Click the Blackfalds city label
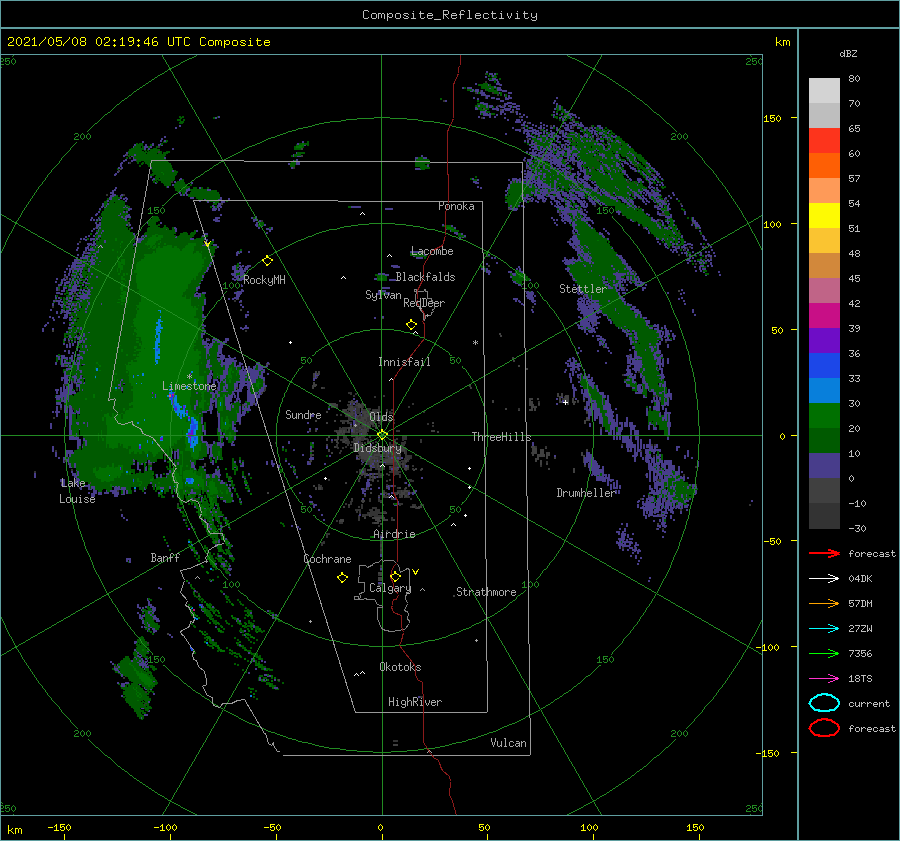 425,277
